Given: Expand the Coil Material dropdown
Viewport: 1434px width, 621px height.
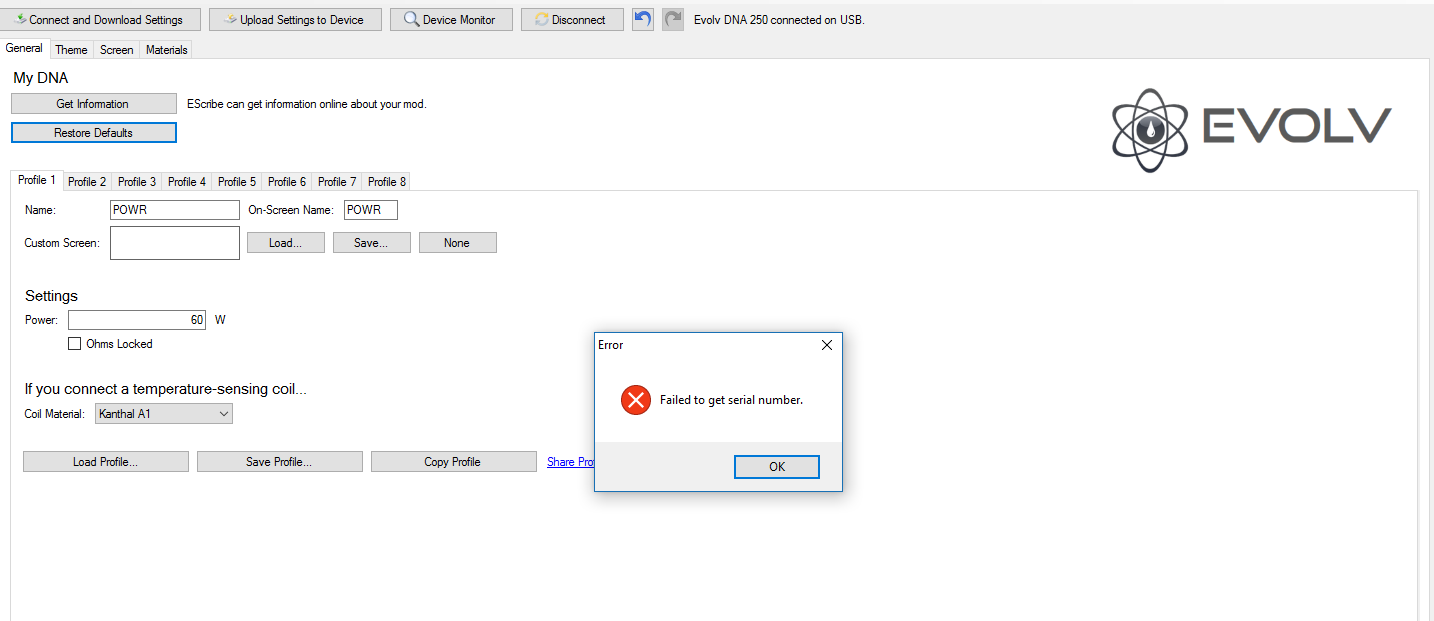Looking at the screenshot, I should tap(164, 414).
